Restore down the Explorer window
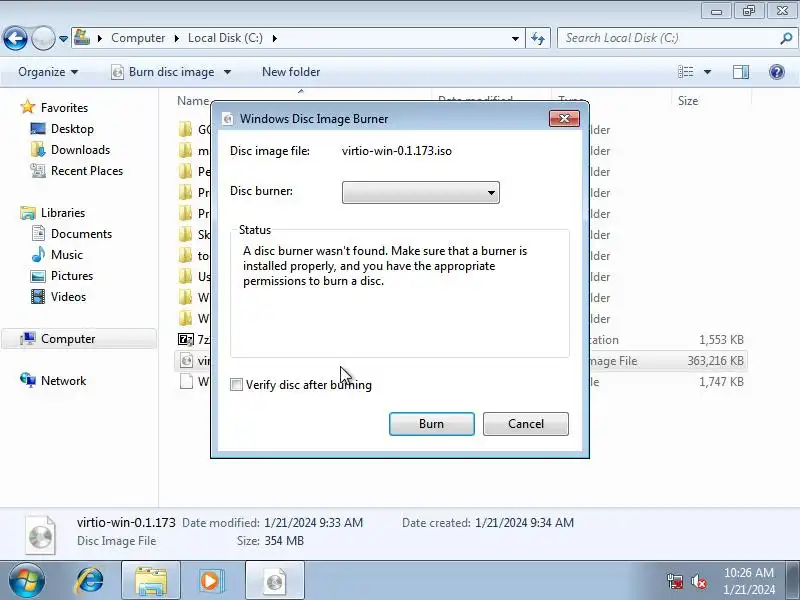The image size is (800, 600). [x=749, y=10]
